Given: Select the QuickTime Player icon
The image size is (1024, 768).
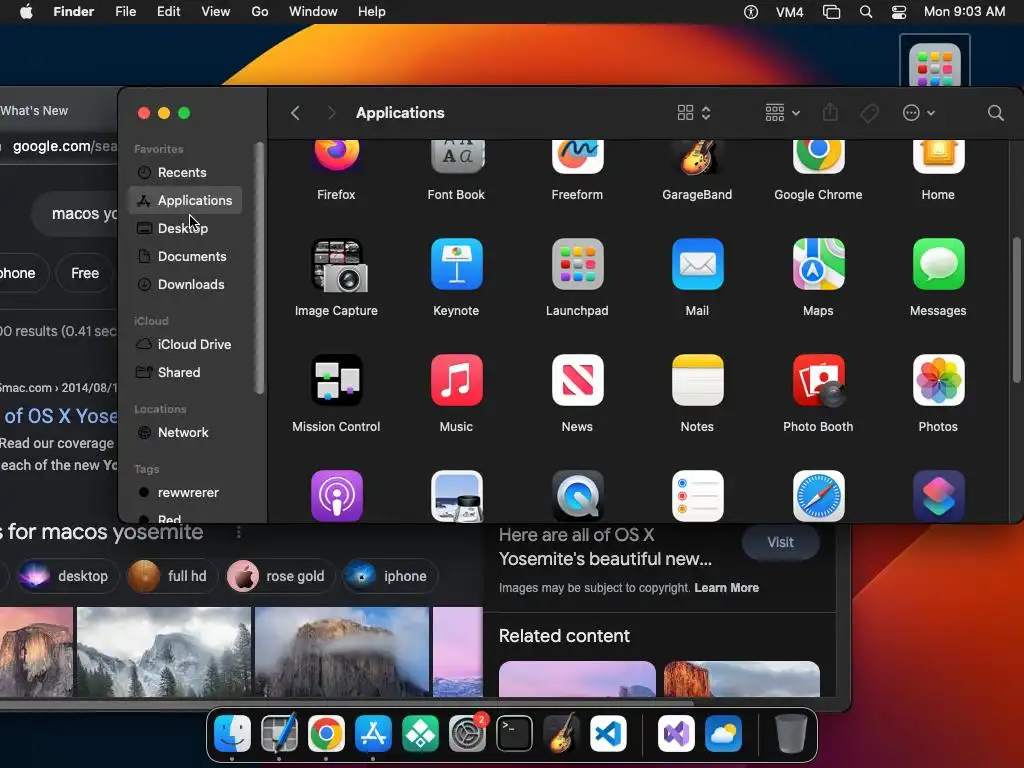Looking at the screenshot, I should [x=577, y=496].
